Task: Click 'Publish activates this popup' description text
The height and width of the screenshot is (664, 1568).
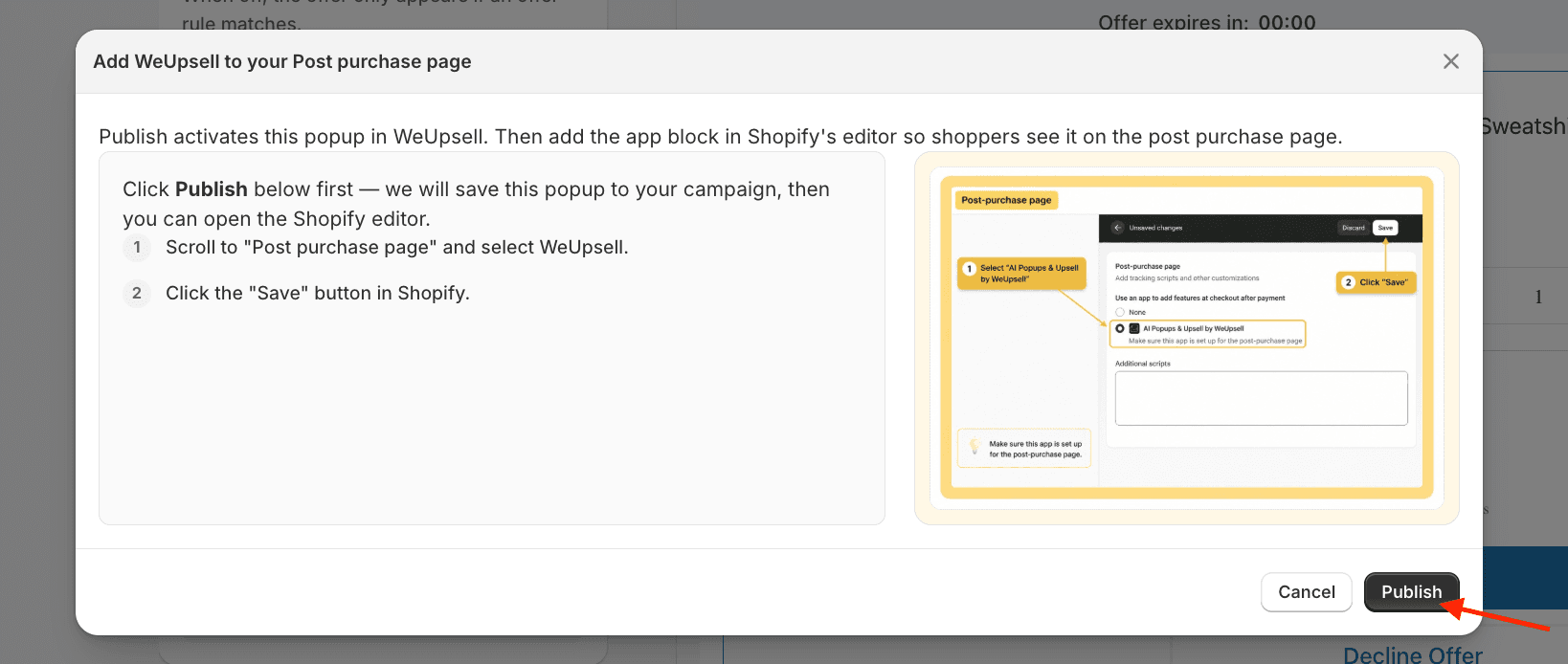Action: tap(721, 137)
